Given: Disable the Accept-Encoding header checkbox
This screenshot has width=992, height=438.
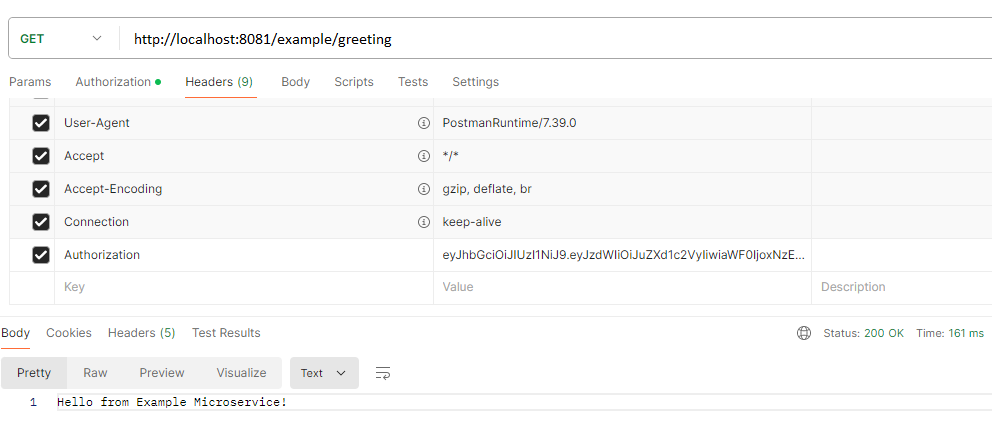Looking at the screenshot, I should click(41, 189).
